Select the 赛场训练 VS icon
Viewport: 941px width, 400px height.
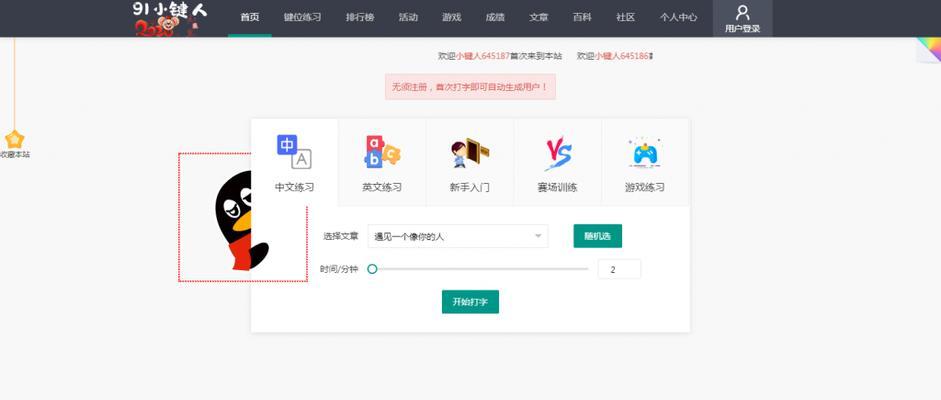558,154
